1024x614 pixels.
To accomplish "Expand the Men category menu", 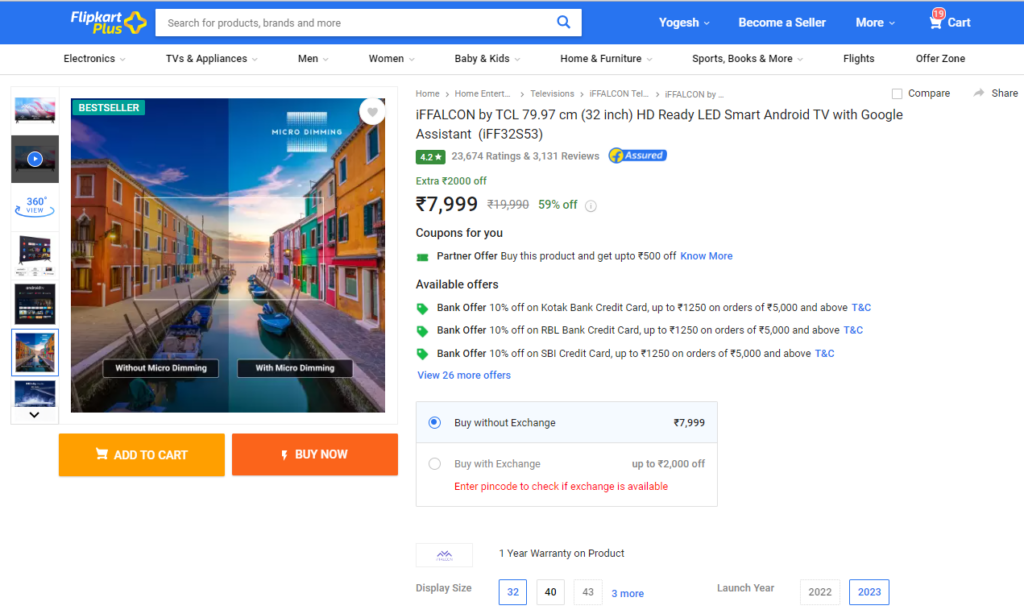I will [313, 59].
